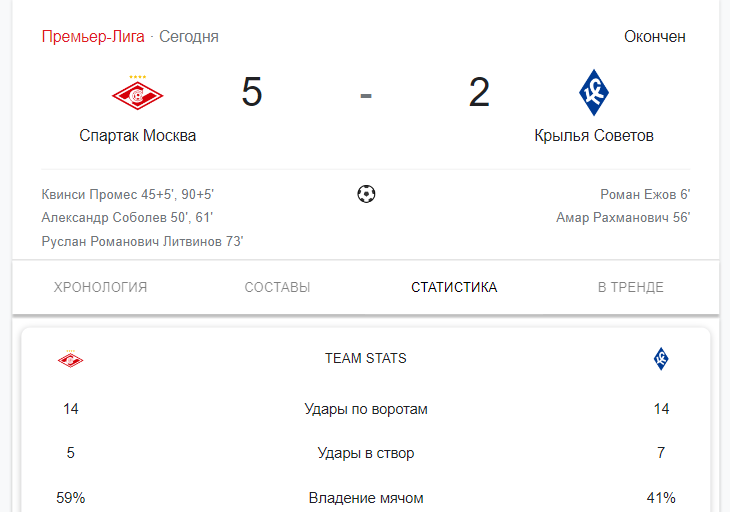The image size is (730, 512).
Task: Click the small Krylia Sovetov logo in Team Stats
Action: point(661,359)
